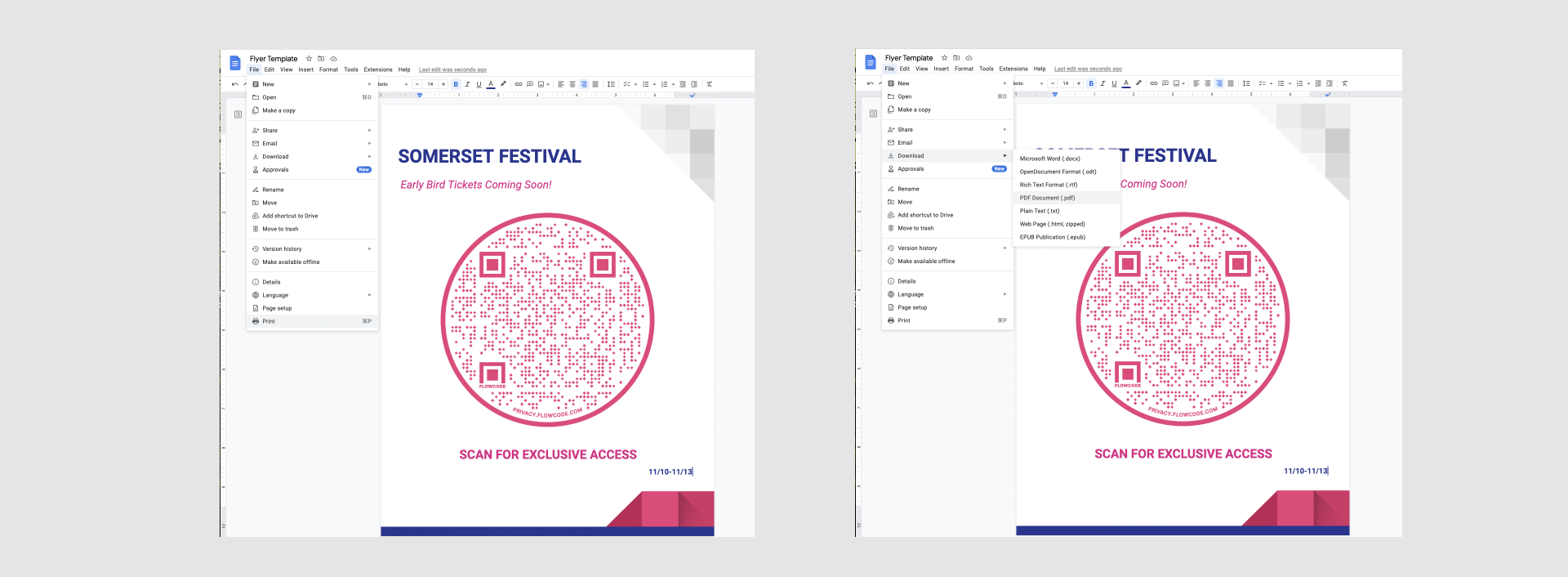Image resolution: width=1568 pixels, height=577 pixels.
Task: Click clear formatting icon in right screenshot toolbar
Action: coord(1345,83)
